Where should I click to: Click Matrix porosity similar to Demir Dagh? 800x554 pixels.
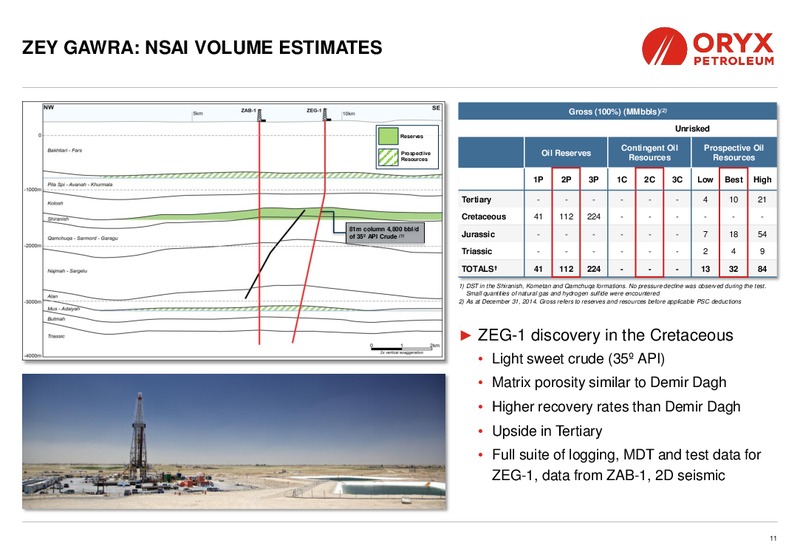[x=609, y=382]
